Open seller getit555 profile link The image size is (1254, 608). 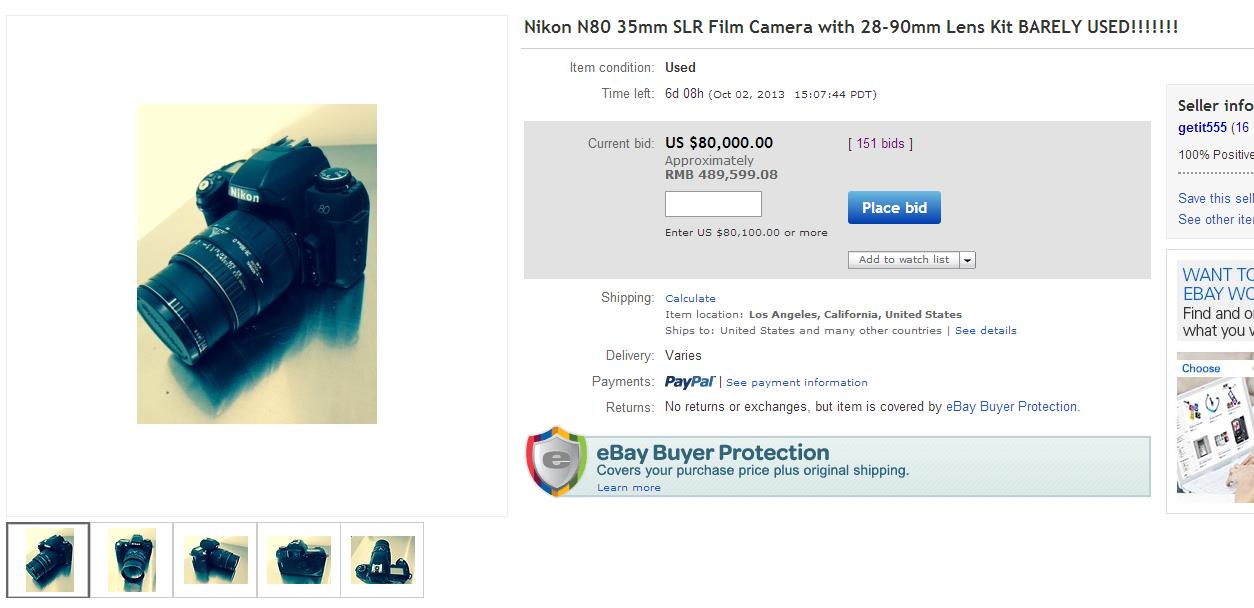pyautogui.click(x=1202, y=128)
